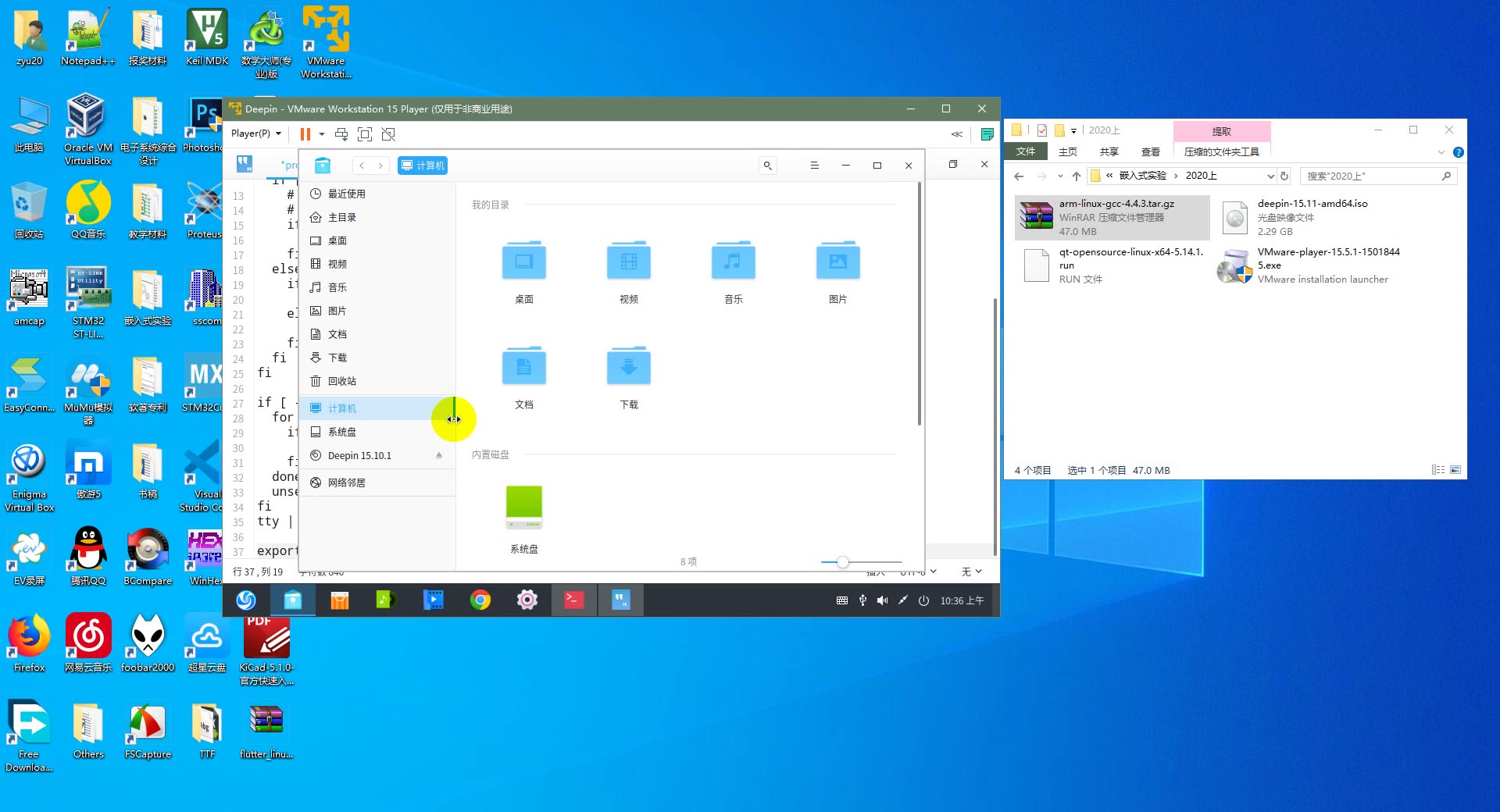Select 文档 folder icon in main pane
This screenshot has height=812, width=1500.
tap(524, 365)
